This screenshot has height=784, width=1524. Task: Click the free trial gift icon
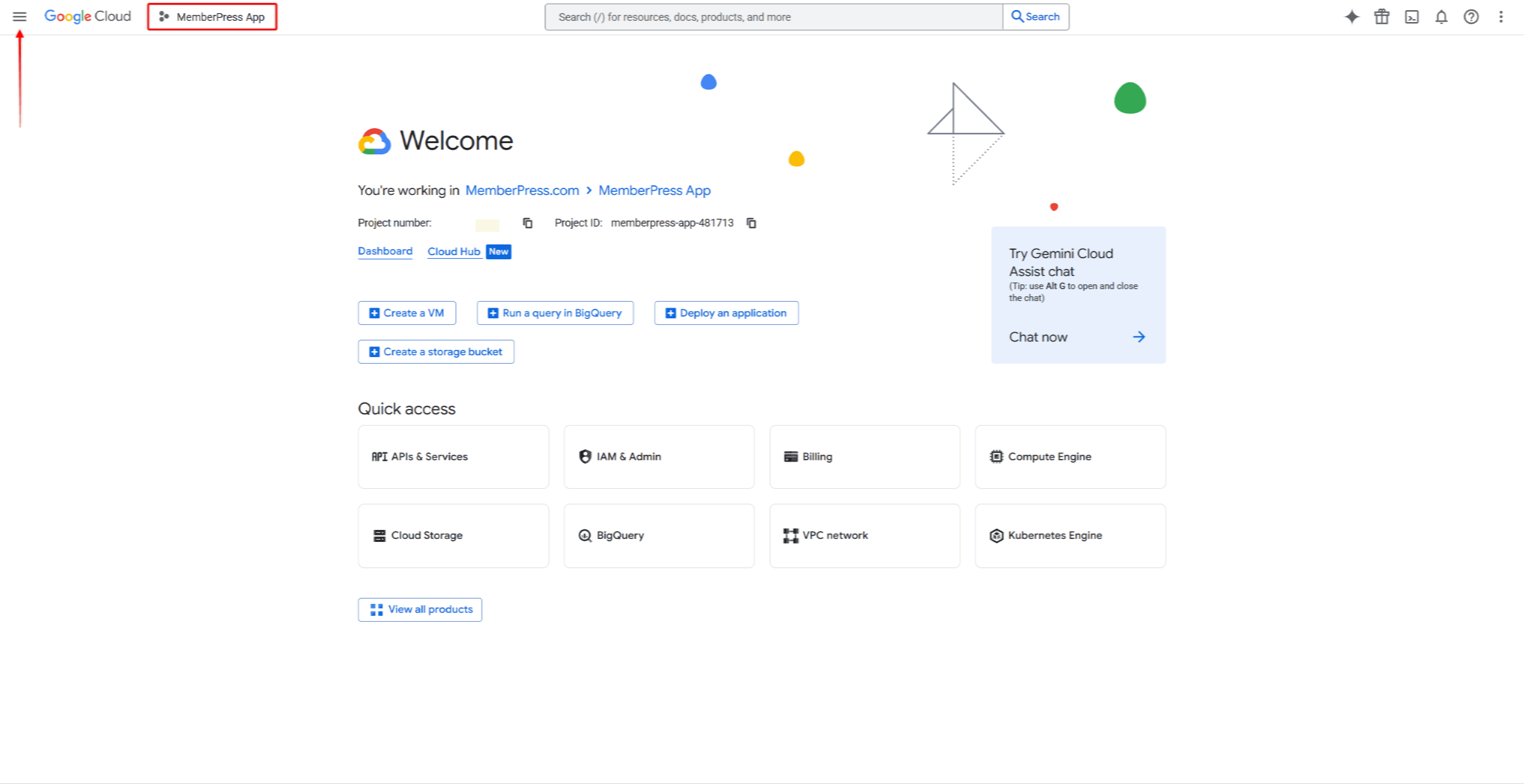tap(1381, 17)
